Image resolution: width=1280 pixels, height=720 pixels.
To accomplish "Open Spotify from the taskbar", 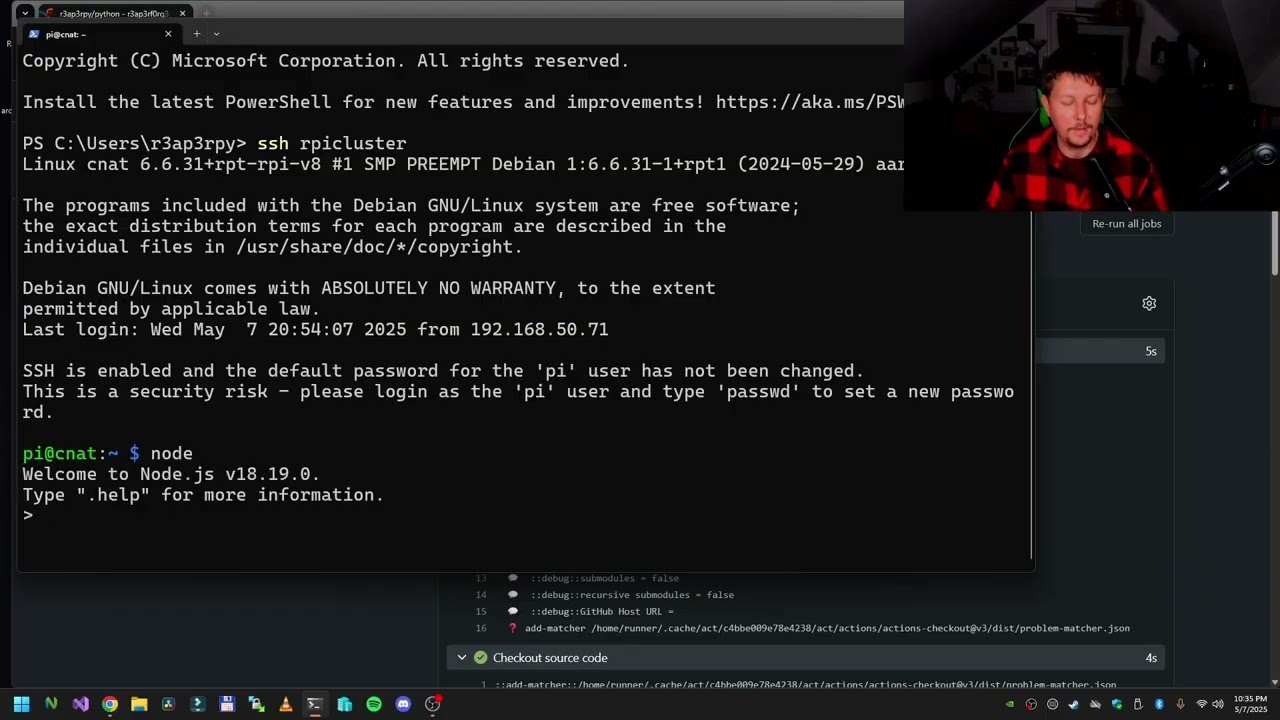I will click(x=374, y=704).
